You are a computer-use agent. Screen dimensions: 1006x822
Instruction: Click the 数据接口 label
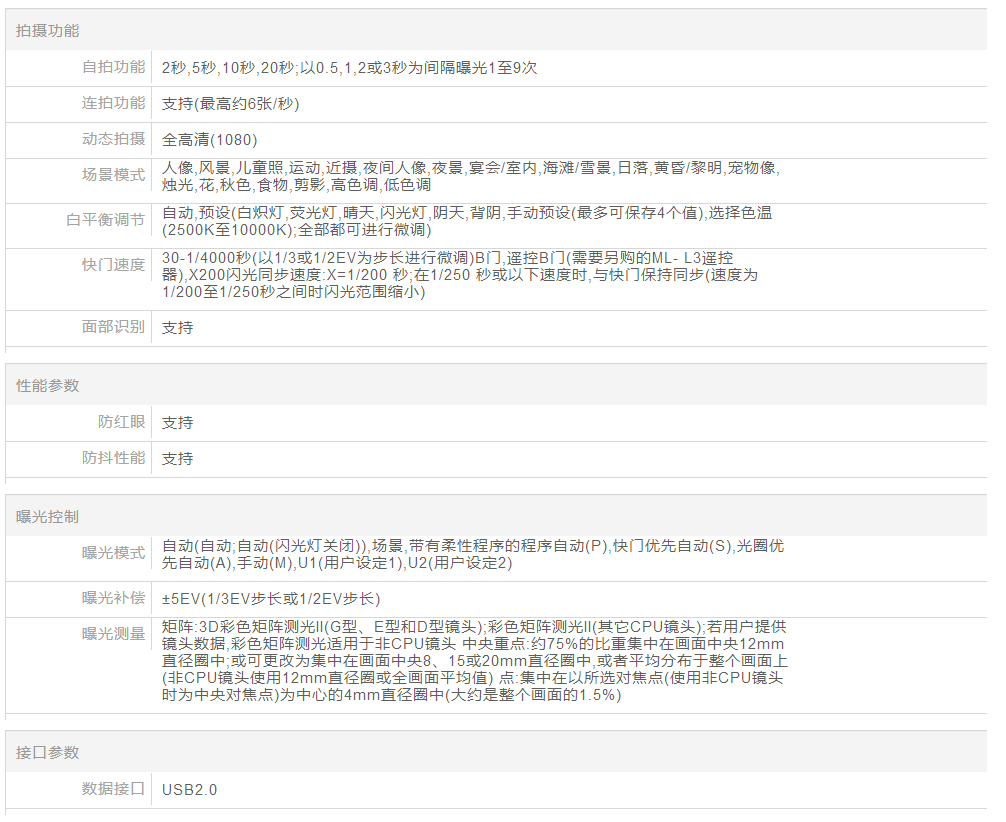point(113,789)
